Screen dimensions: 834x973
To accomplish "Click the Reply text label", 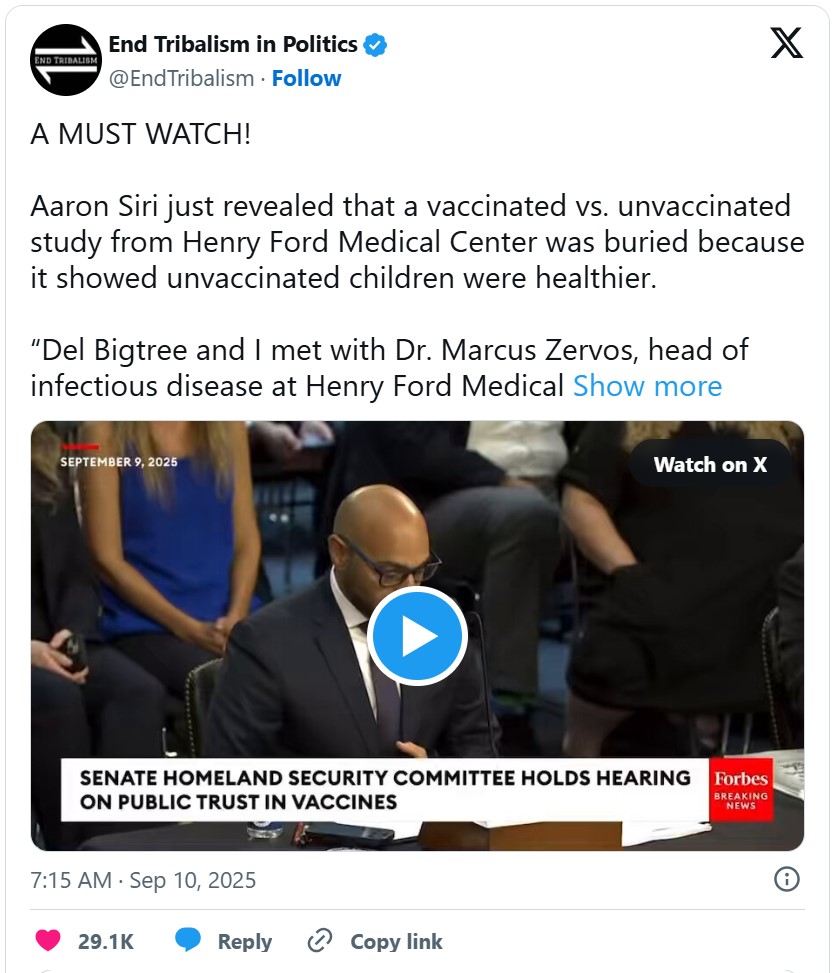I will [x=244, y=941].
